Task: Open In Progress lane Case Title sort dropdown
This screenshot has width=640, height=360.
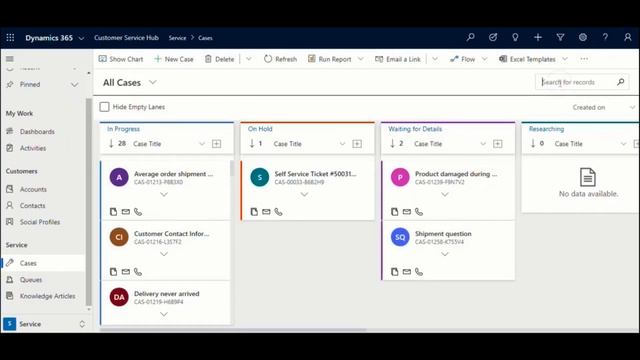Action: [202, 144]
